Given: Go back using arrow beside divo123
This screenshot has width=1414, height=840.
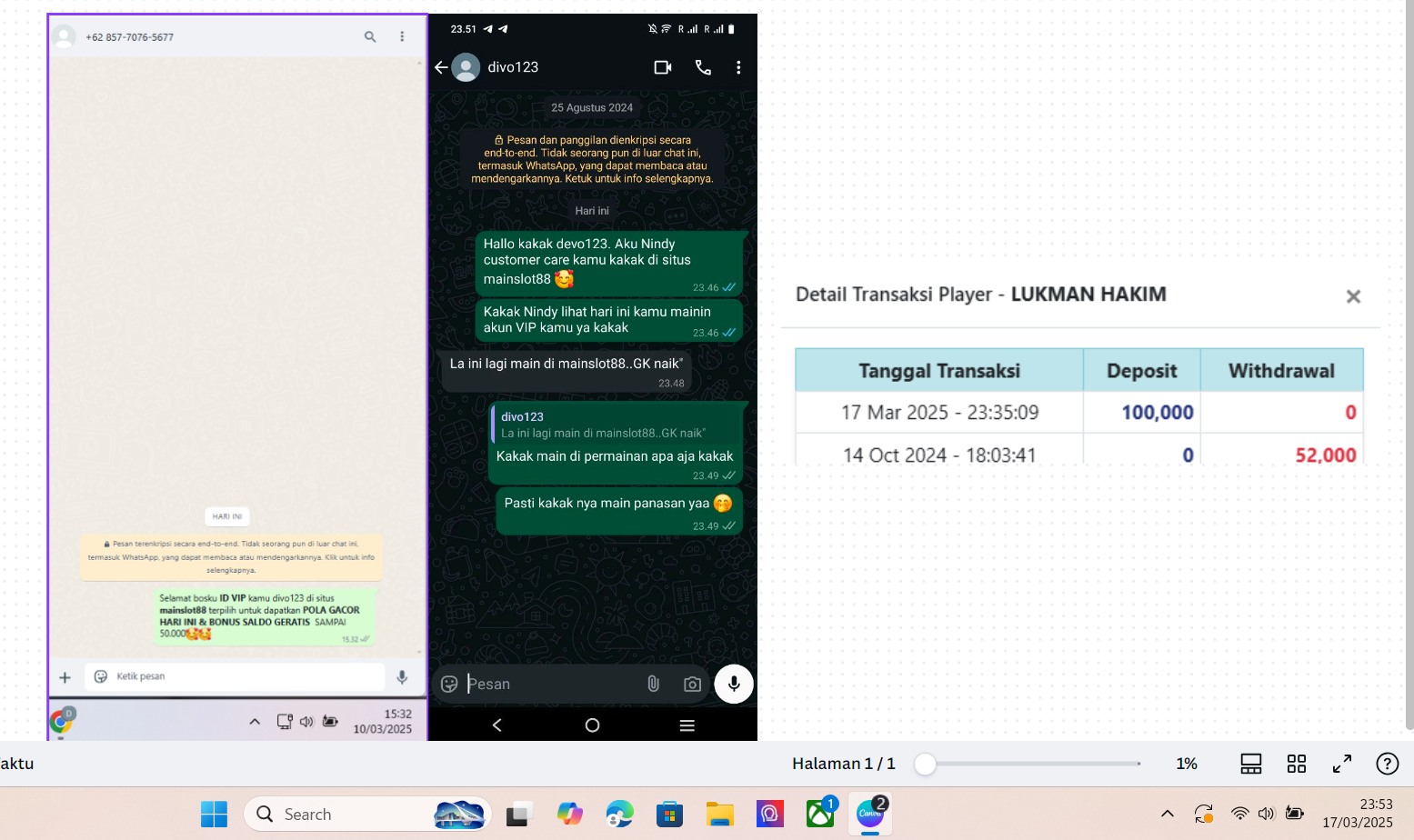Looking at the screenshot, I should point(441,67).
